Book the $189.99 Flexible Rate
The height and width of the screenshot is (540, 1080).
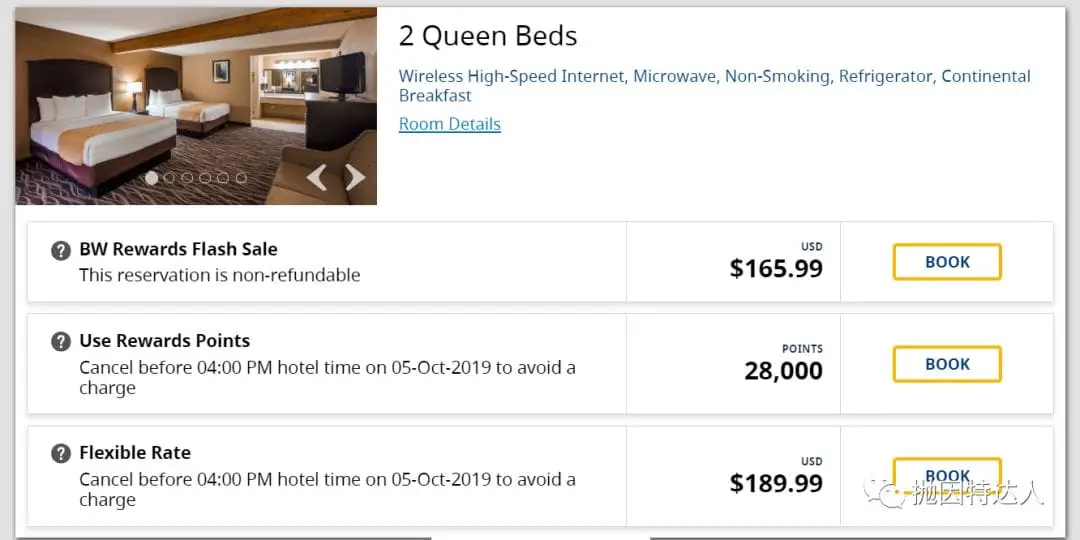947,476
